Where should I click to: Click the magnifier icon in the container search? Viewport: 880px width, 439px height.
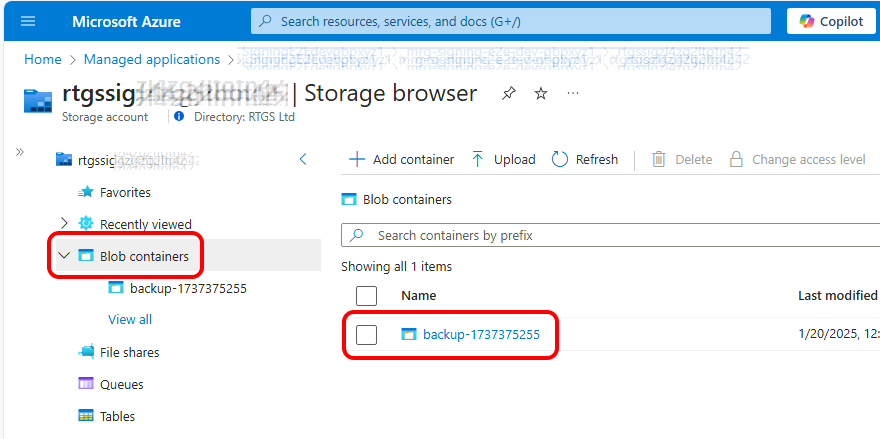click(x=358, y=235)
